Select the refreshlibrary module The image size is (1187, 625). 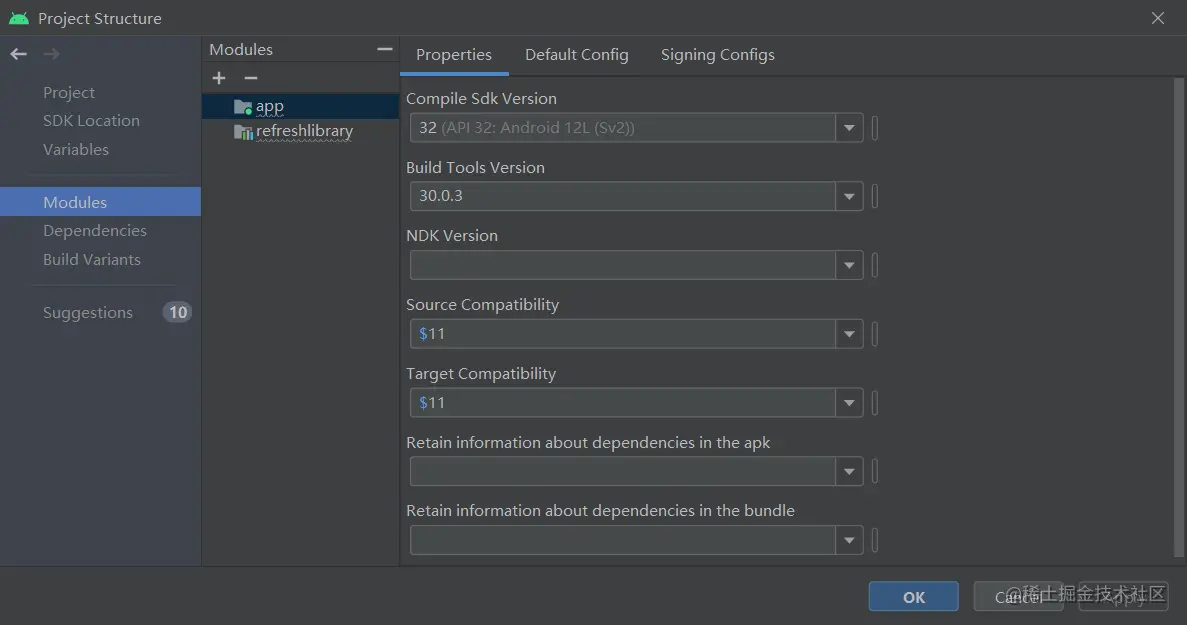click(304, 131)
